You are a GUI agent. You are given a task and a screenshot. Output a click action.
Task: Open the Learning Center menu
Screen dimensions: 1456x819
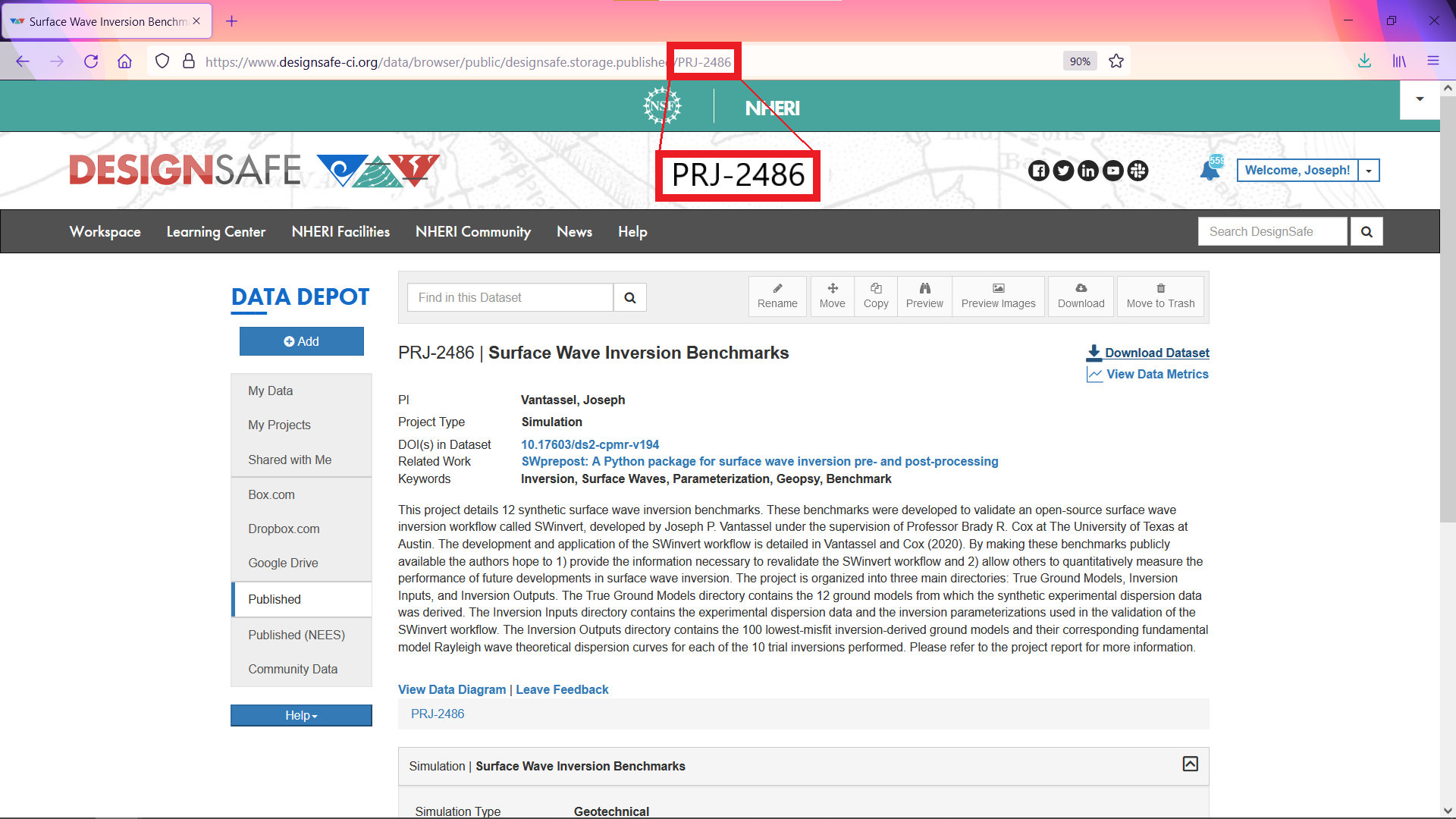click(x=216, y=232)
